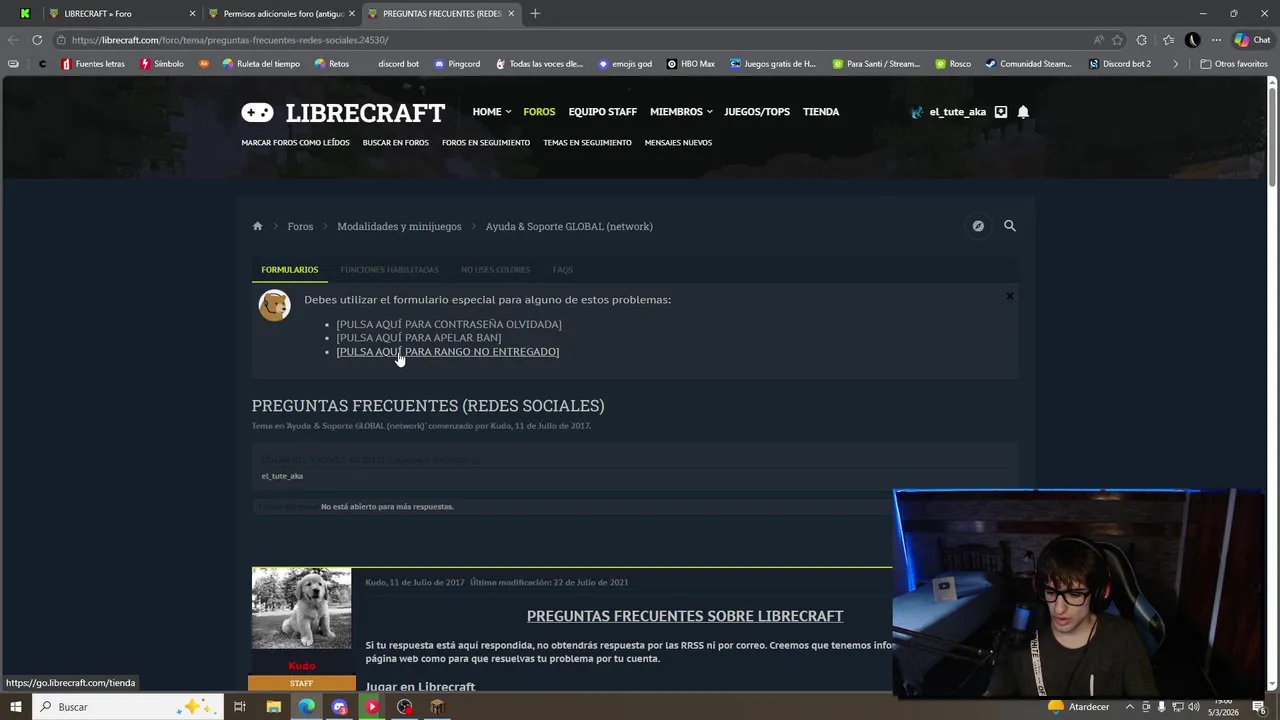The width and height of the screenshot is (1280, 720).
Task: Open Foros breadcrumb link
Action: click(300, 227)
